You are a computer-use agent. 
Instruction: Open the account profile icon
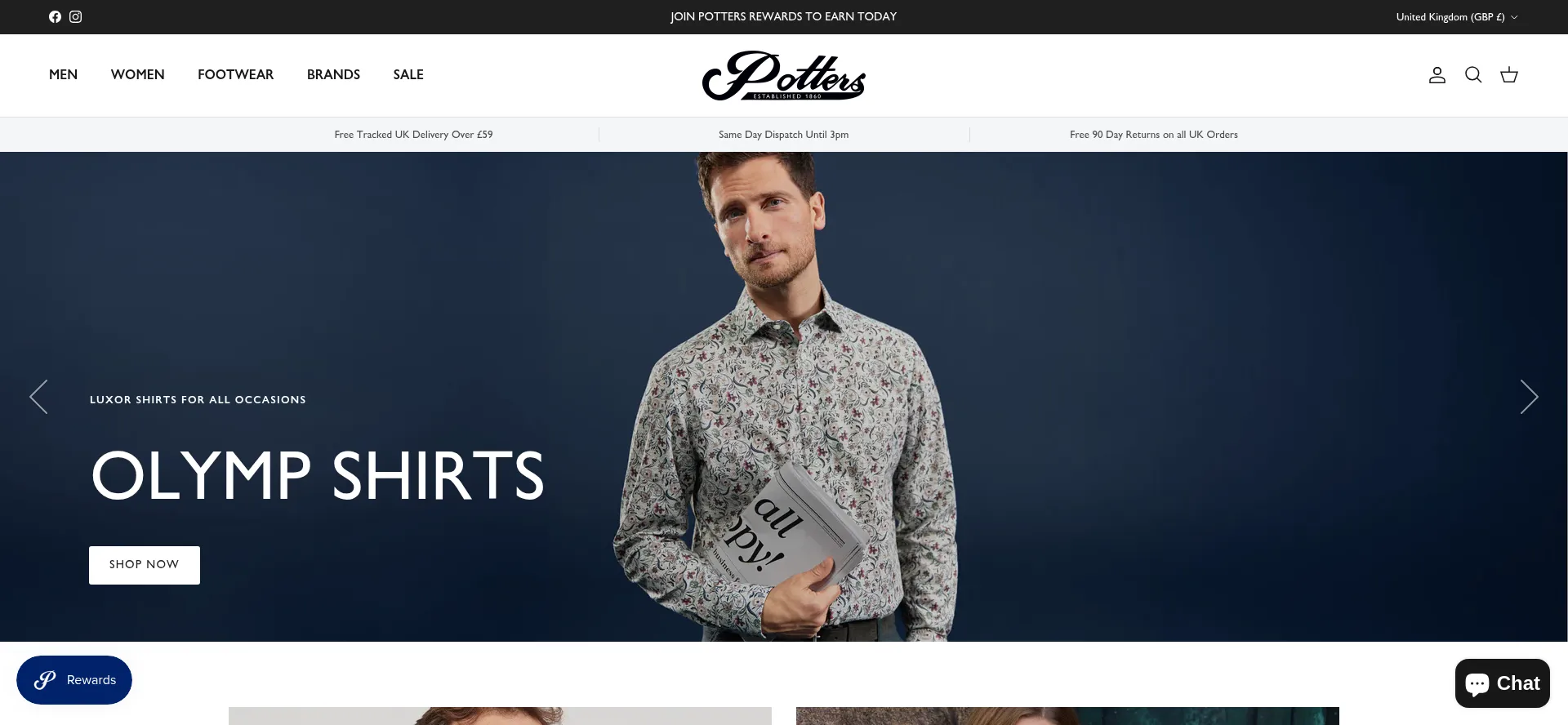click(x=1437, y=75)
